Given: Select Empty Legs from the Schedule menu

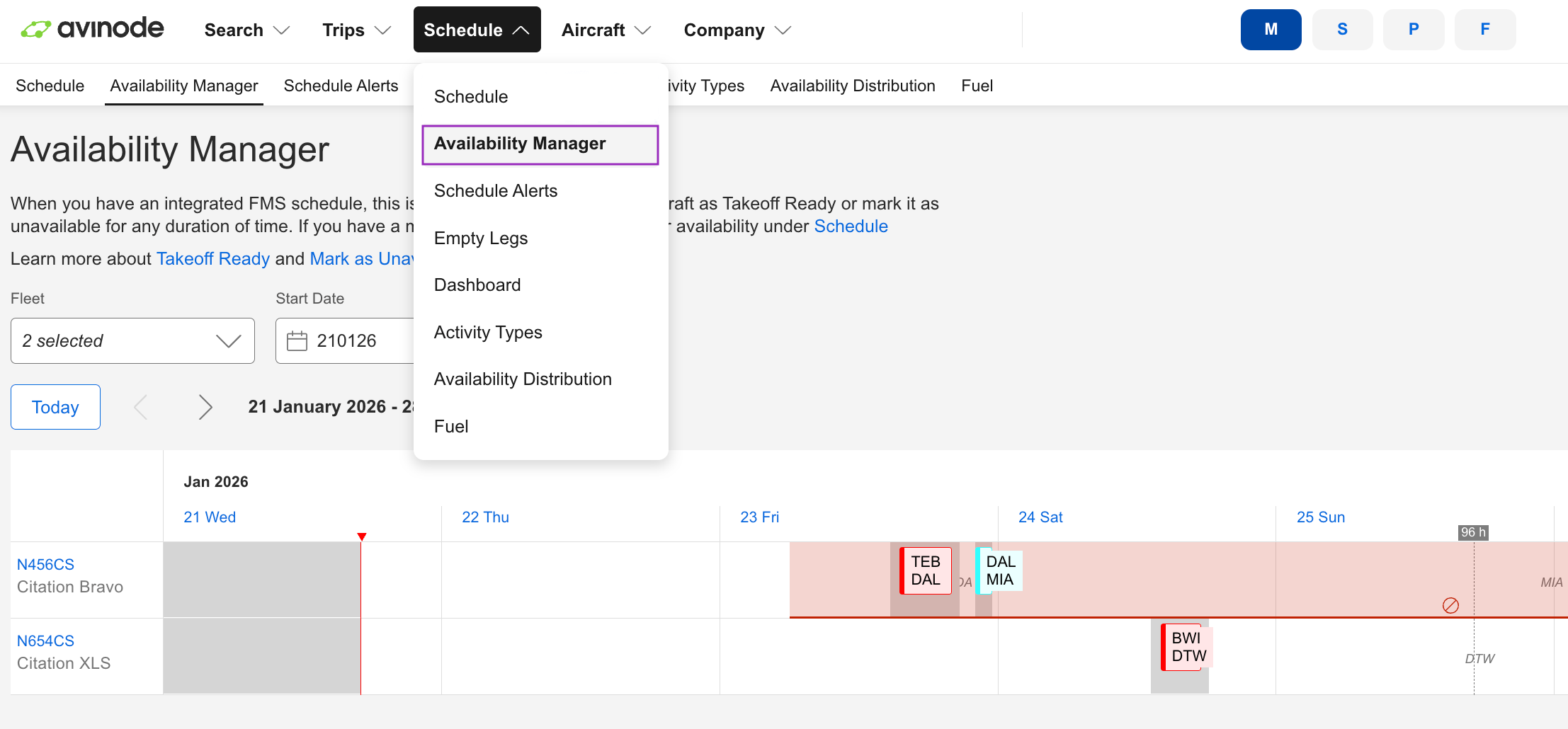Looking at the screenshot, I should tap(480, 238).
